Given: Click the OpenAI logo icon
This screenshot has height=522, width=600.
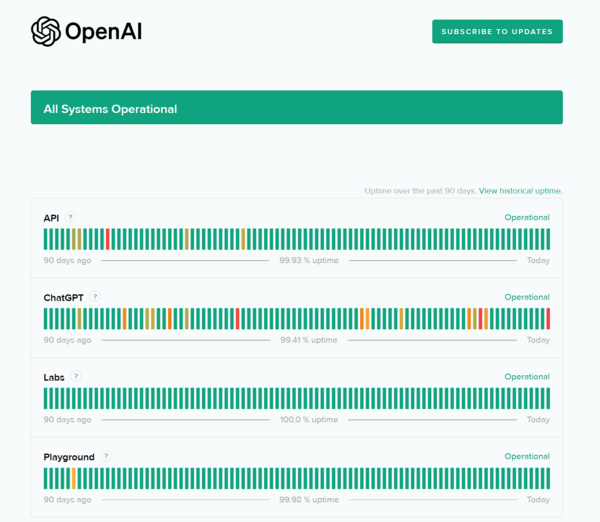Looking at the screenshot, I should pos(46,32).
